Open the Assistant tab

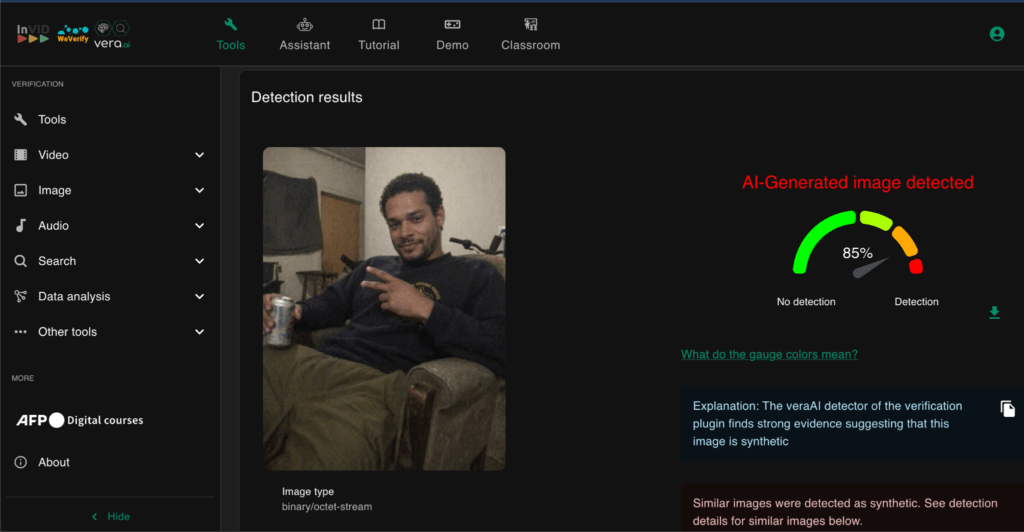tap(304, 34)
